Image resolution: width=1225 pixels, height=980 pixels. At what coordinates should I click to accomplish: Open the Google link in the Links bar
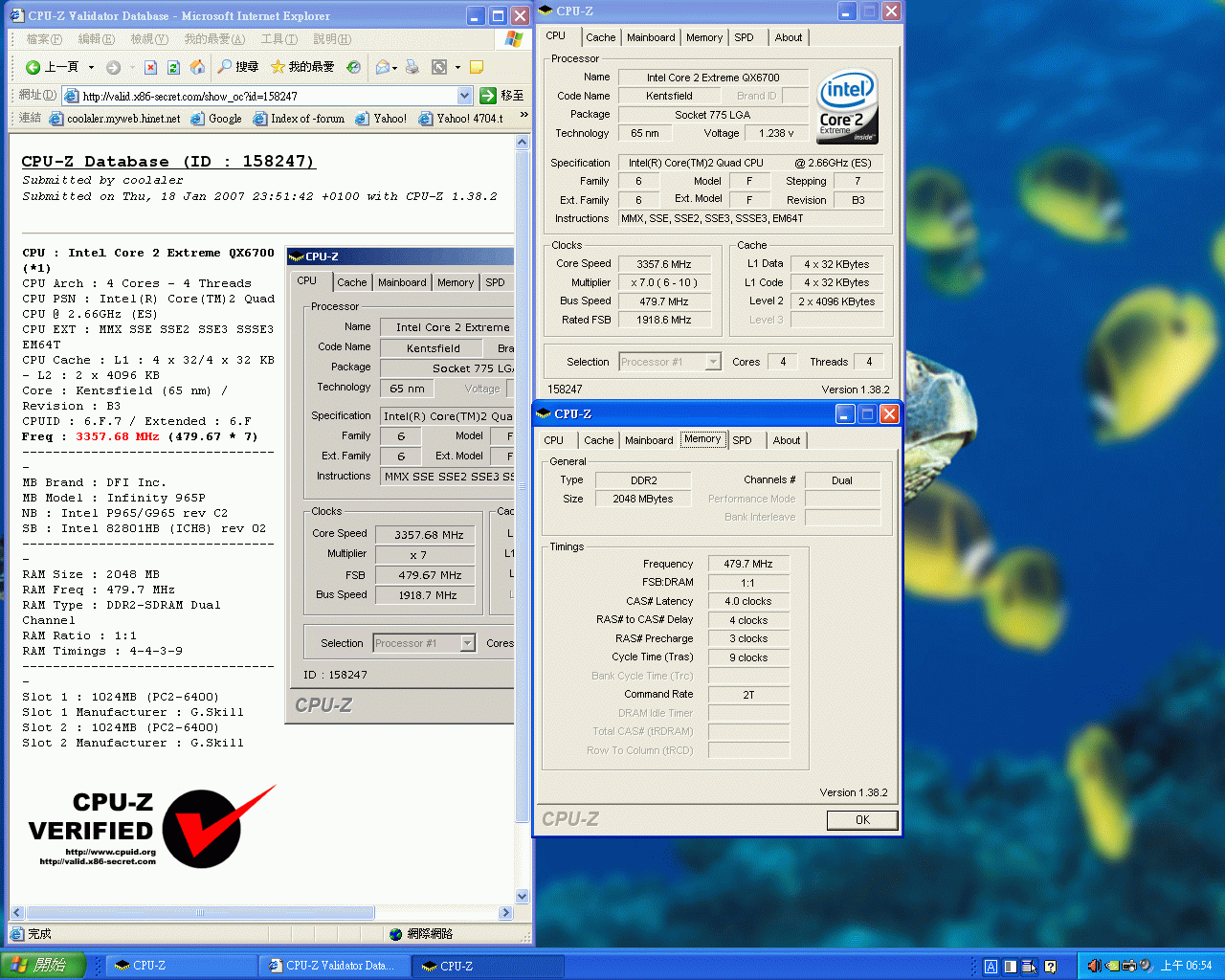click(x=216, y=119)
